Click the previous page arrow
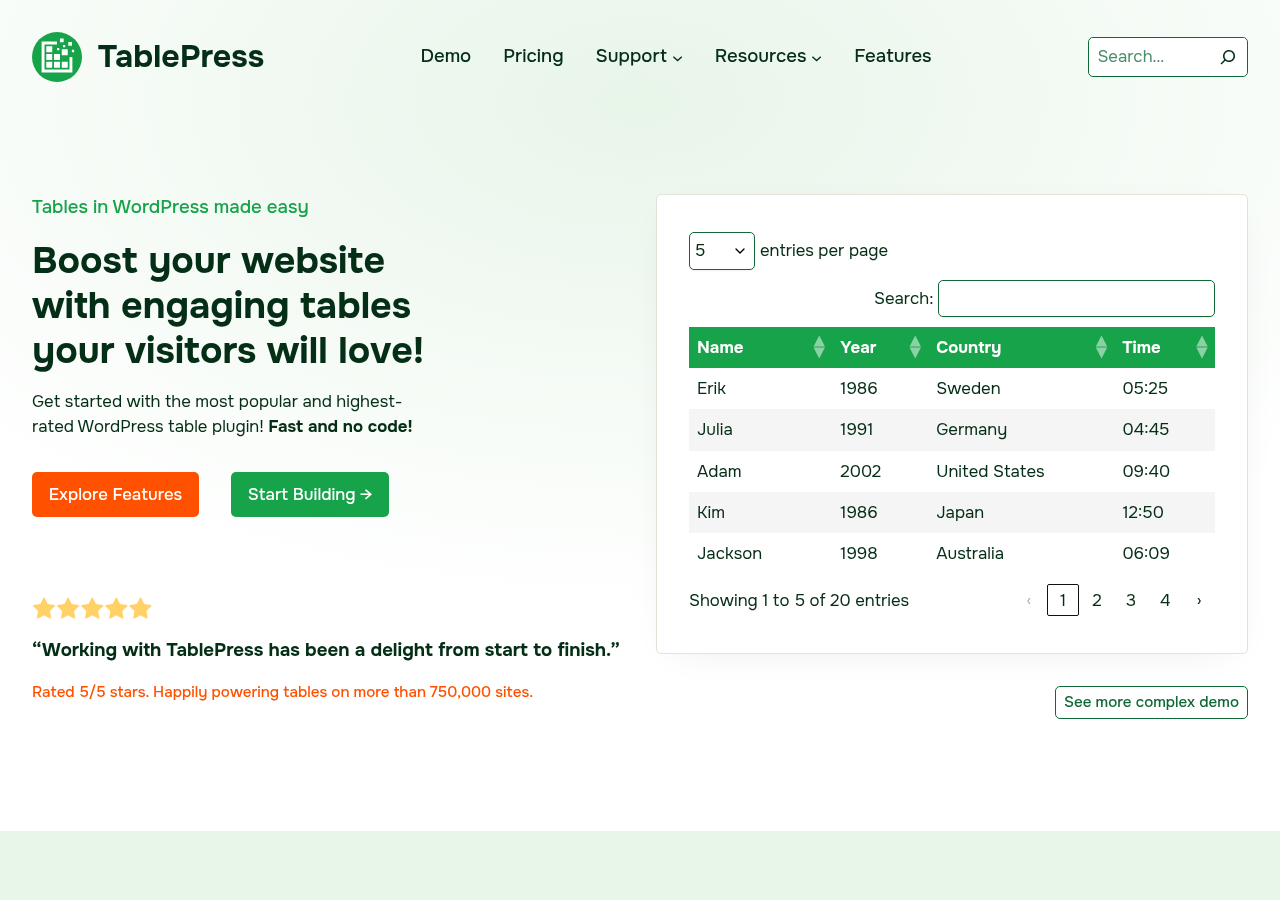This screenshot has width=1280, height=900. tap(1029, 600)
